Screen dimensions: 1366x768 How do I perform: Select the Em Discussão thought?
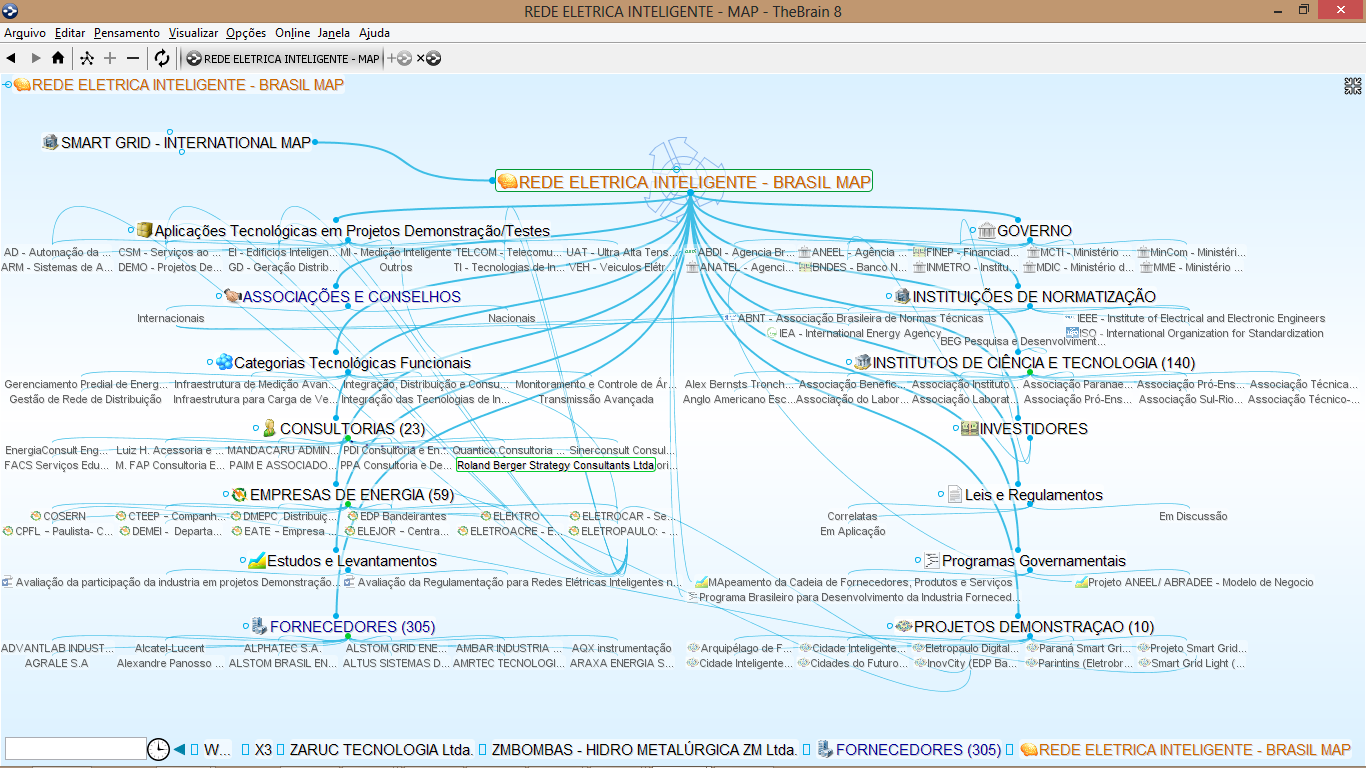pyautogui.click(x=1193, y=517)
